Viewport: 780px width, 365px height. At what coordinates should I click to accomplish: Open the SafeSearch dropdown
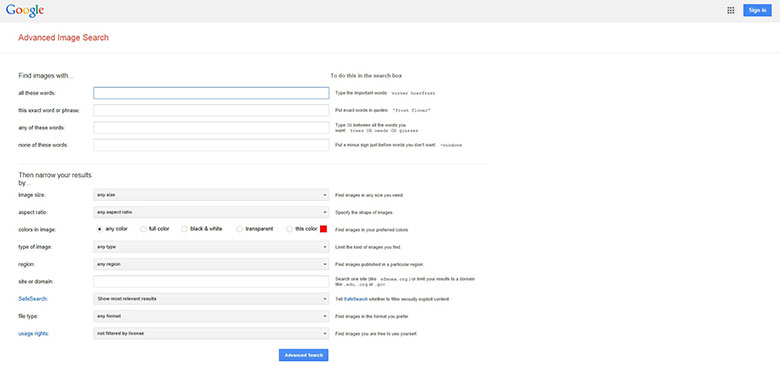(211, 299)
